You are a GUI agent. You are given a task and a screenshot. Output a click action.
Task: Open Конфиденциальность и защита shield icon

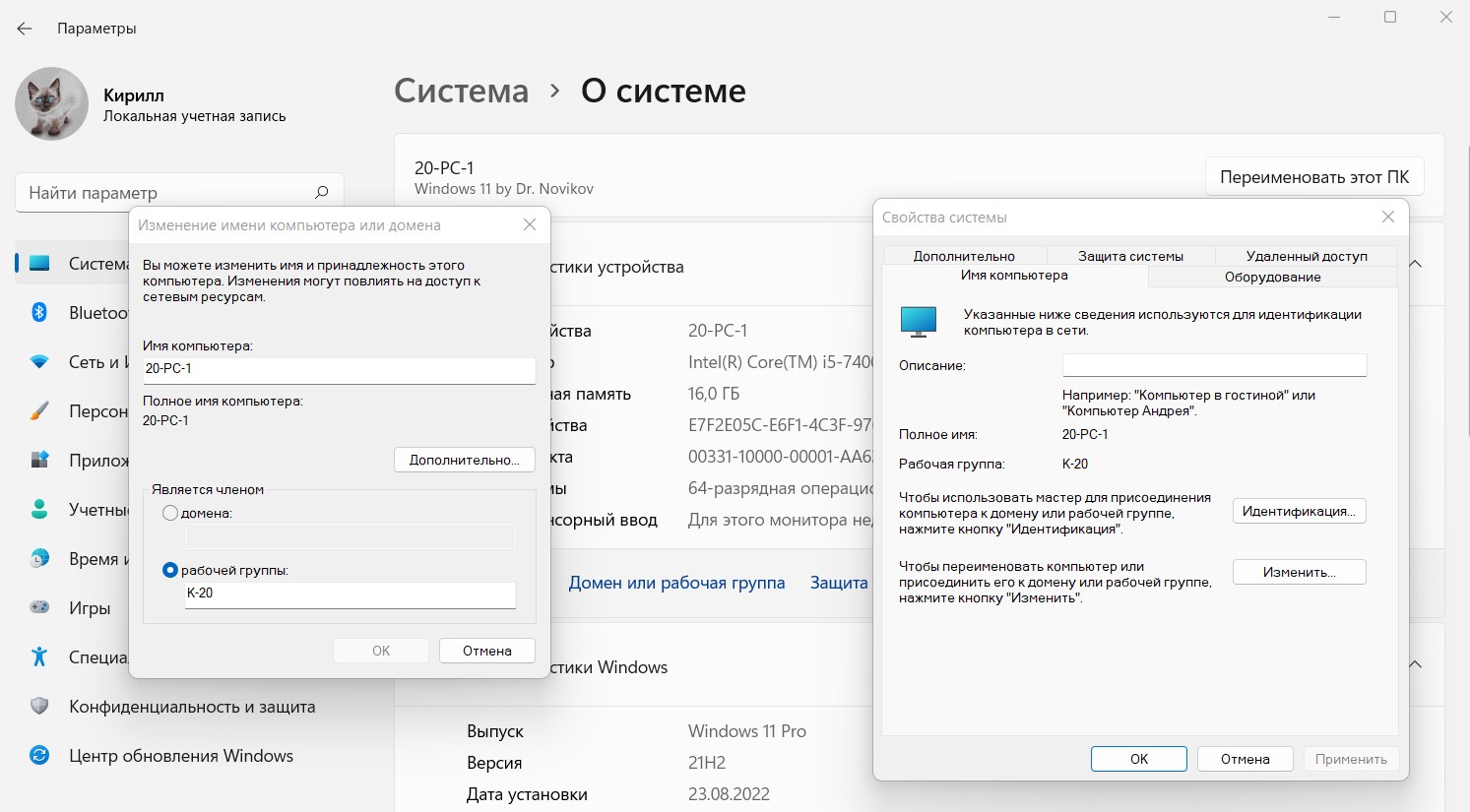(x=39, y=706)
